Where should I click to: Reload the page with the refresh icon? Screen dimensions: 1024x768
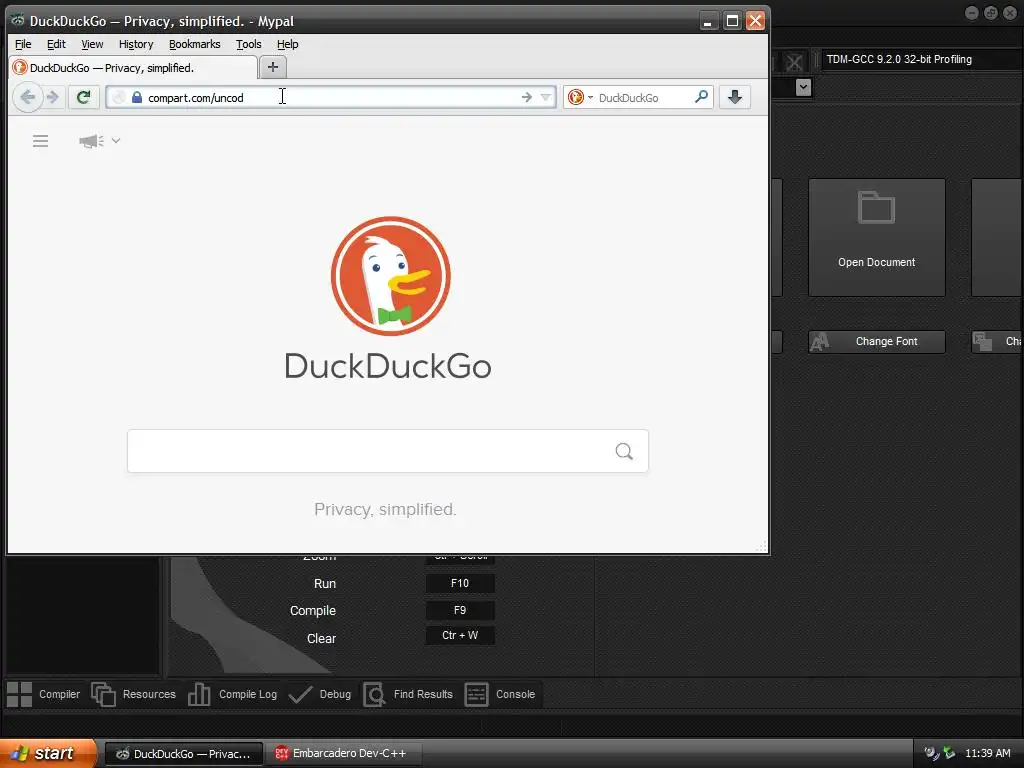click(84, 97)
